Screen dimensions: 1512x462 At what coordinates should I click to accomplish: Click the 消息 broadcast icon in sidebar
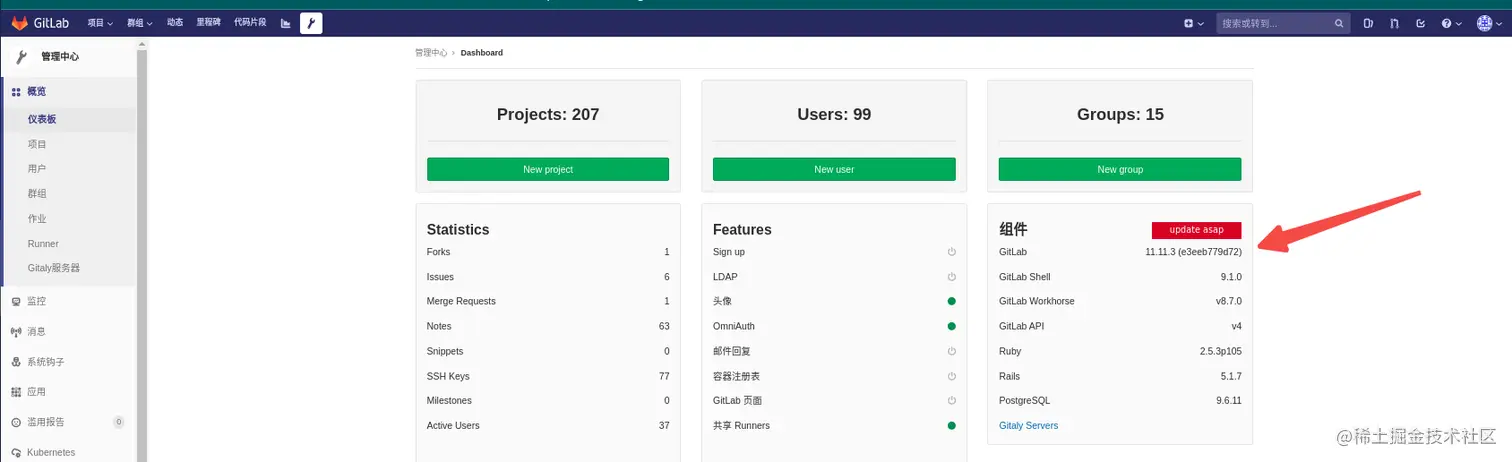(x=16, y=332)
